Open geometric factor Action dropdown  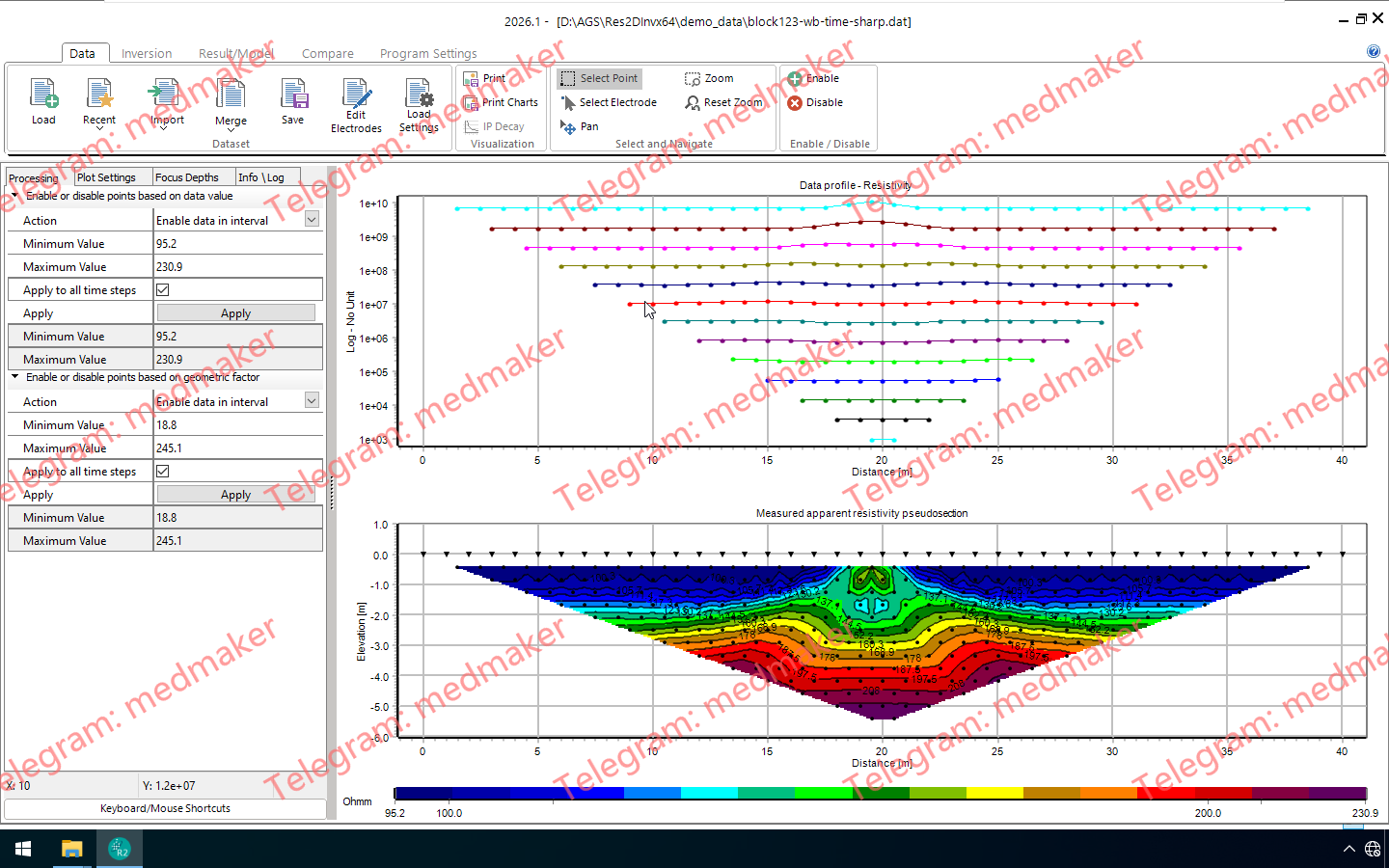coord(312,400)
